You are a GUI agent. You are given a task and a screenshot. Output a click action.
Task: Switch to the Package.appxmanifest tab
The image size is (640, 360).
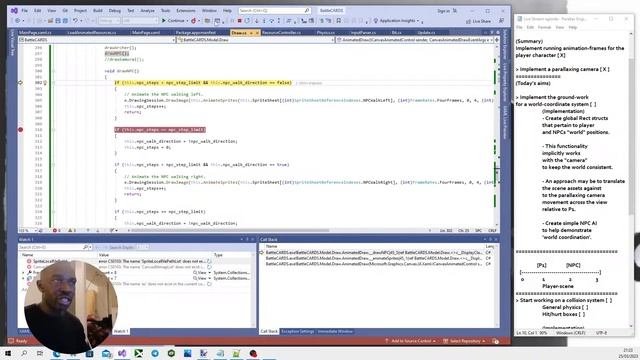196,33
